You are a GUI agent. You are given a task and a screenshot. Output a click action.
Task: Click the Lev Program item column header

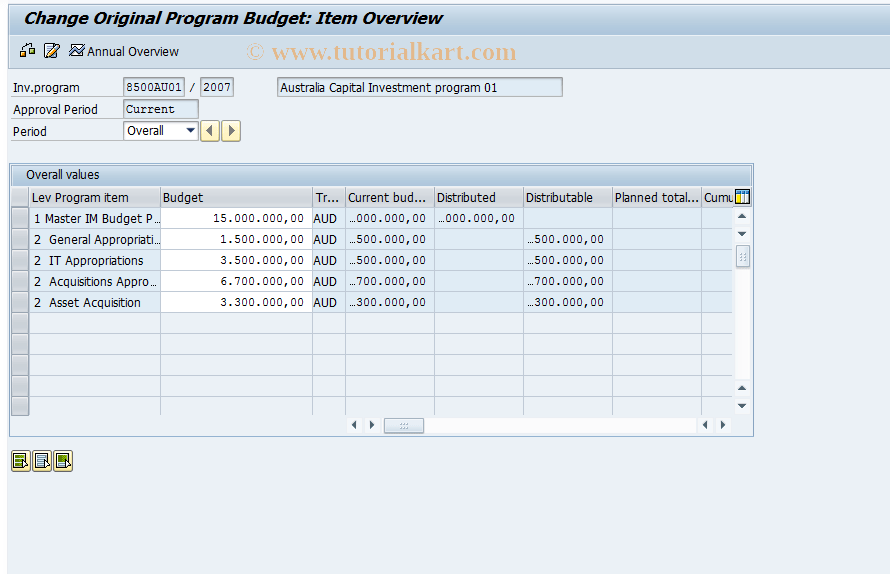click(95, 198)
